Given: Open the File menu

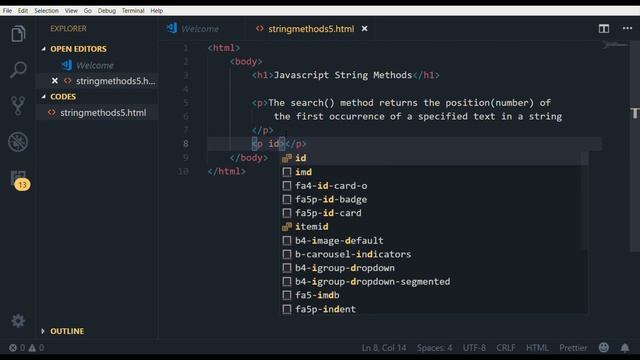Looking at the screenshot, I should [x=7, y=11].
